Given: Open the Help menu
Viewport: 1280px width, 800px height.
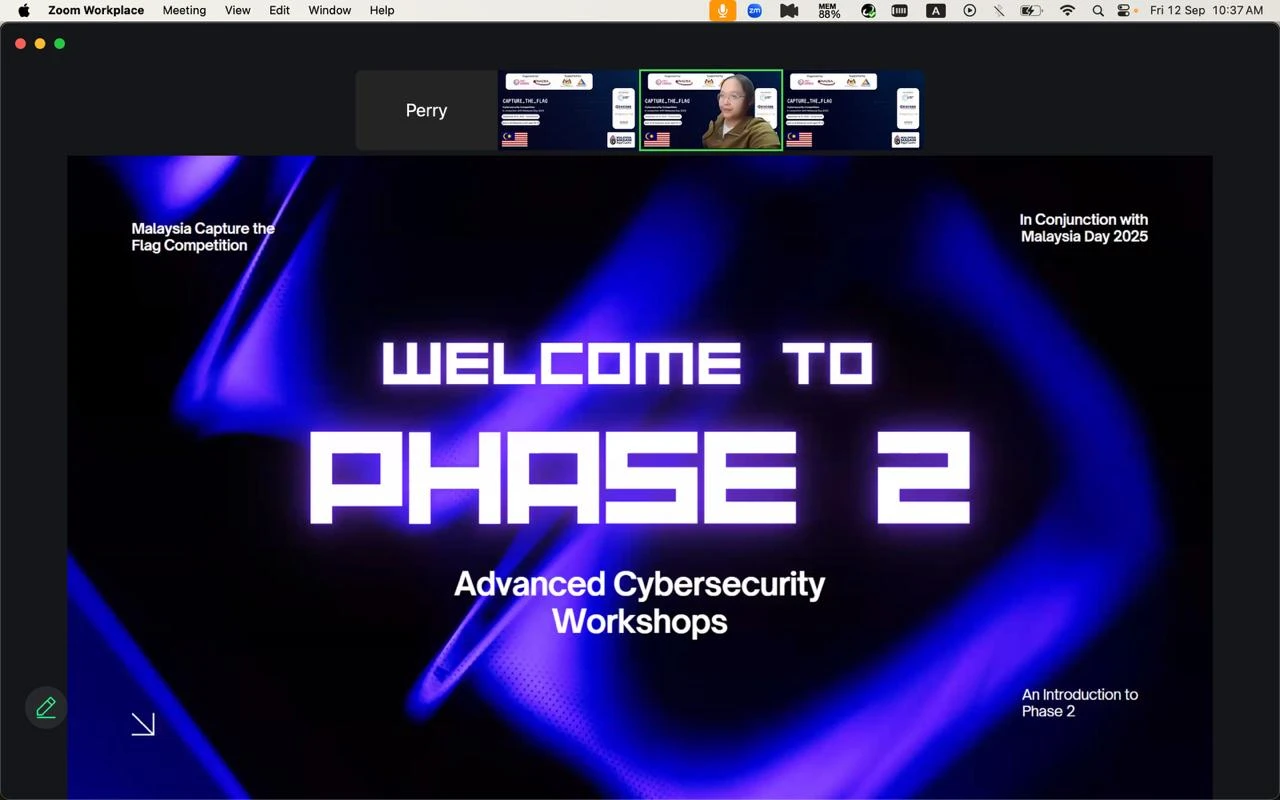Looking at the screenshot, I should 382,11.
